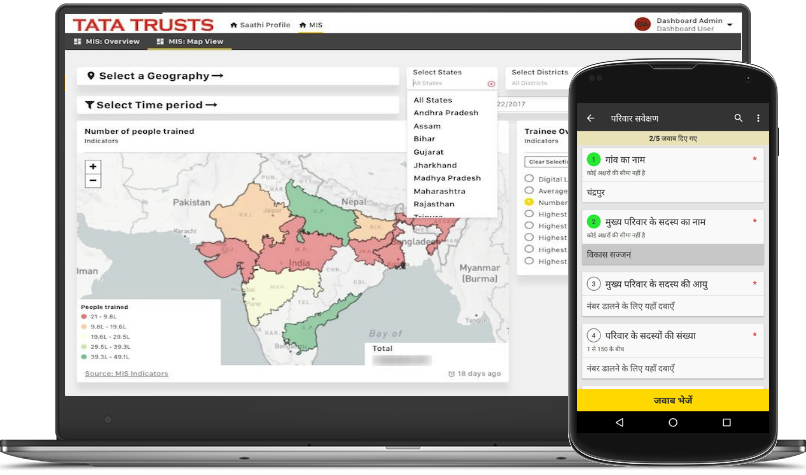The image size is (806, 475).
Task: Zoom out on the map
Action: coord(93,180)
